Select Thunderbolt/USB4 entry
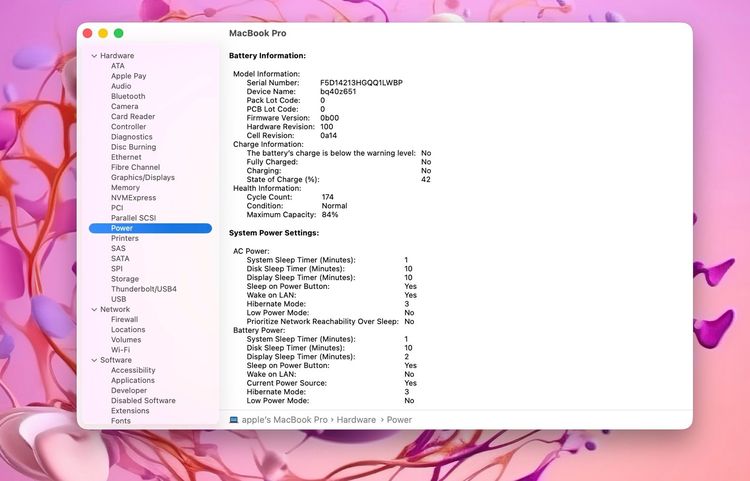Image resolution: width=750 pixels, height=481 pixels. coord(144,289)
